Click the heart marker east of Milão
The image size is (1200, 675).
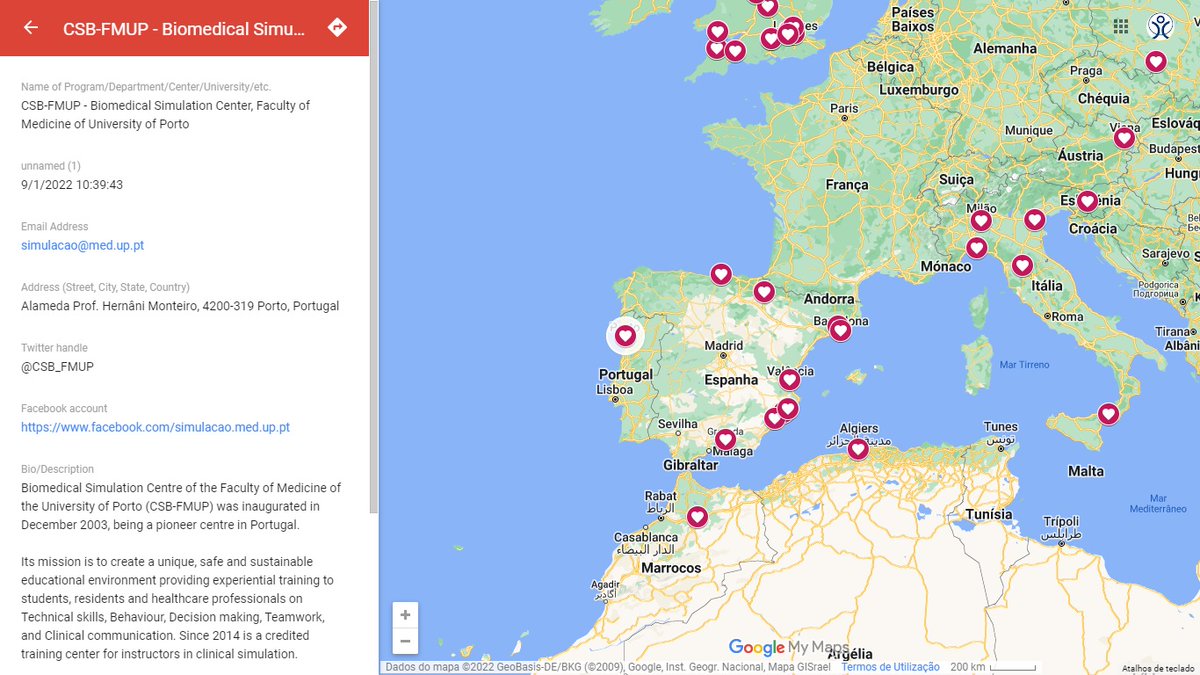pyautogui.click(x=1034, y=219)
